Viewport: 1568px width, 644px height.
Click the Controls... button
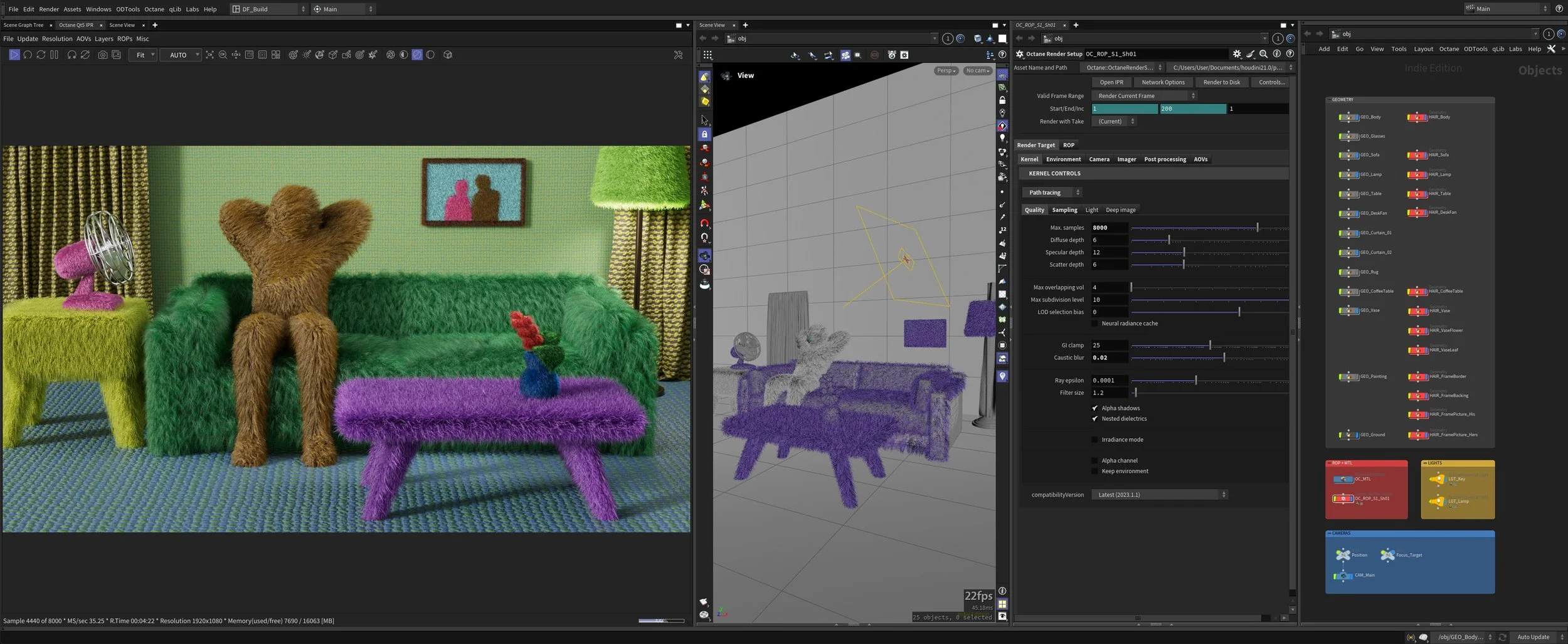pos(1271,82)
